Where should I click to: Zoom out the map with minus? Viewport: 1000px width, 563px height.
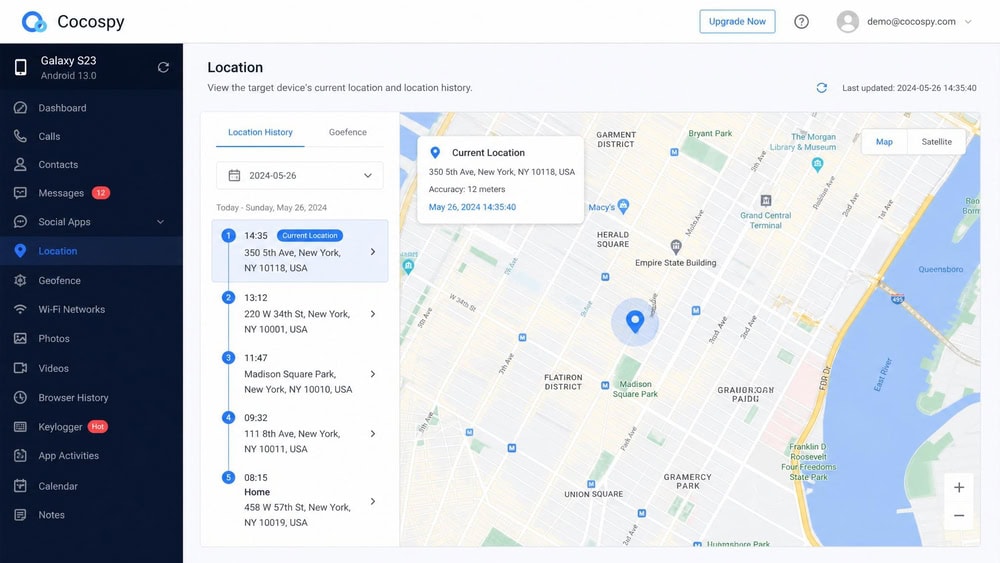[959, 515]
